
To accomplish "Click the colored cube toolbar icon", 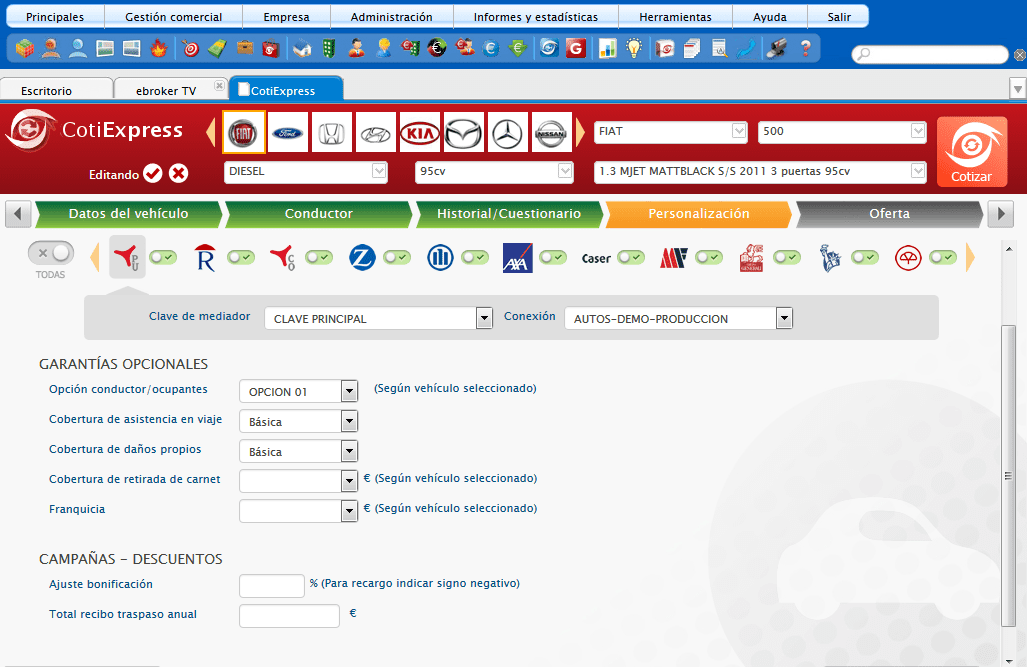I will (25, 48).
